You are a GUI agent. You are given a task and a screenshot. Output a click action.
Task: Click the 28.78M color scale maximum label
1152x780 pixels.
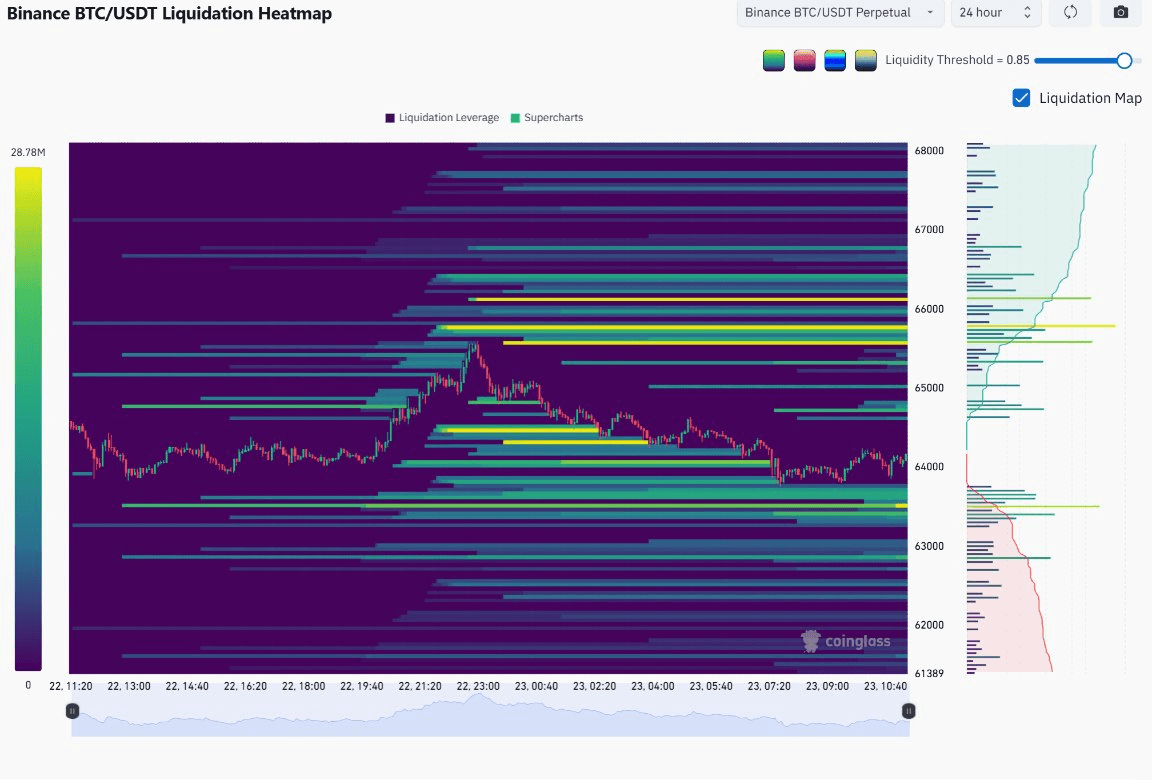click(28, 152)
